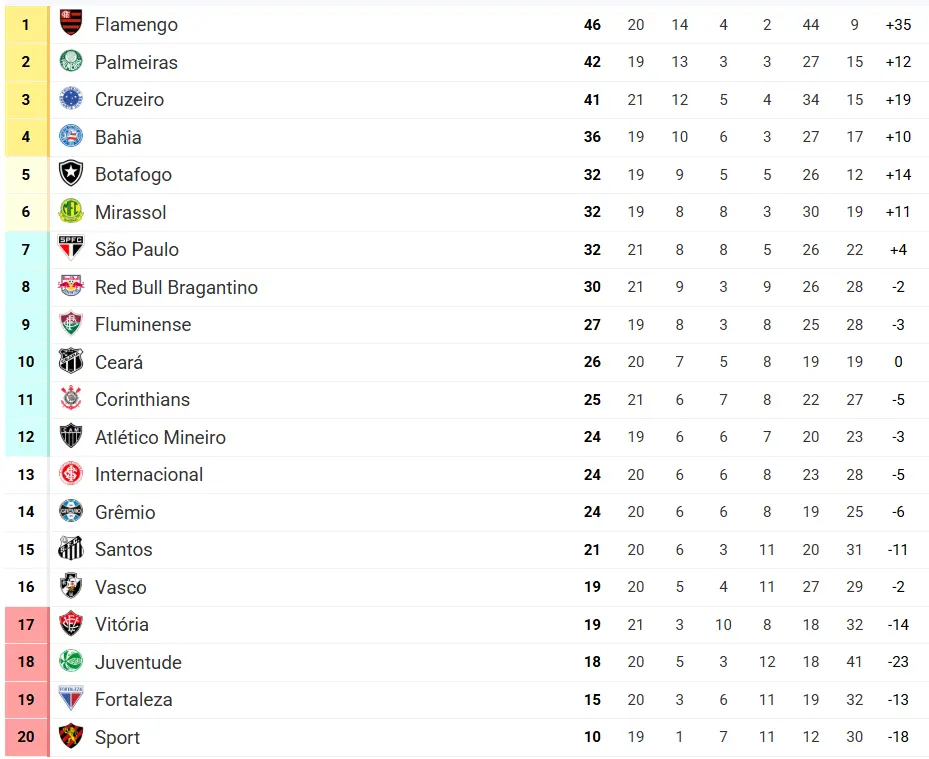Viewport: 929px width, 759px height.
Task: Click the Santos club crest icon
Action: click(71, 549)
